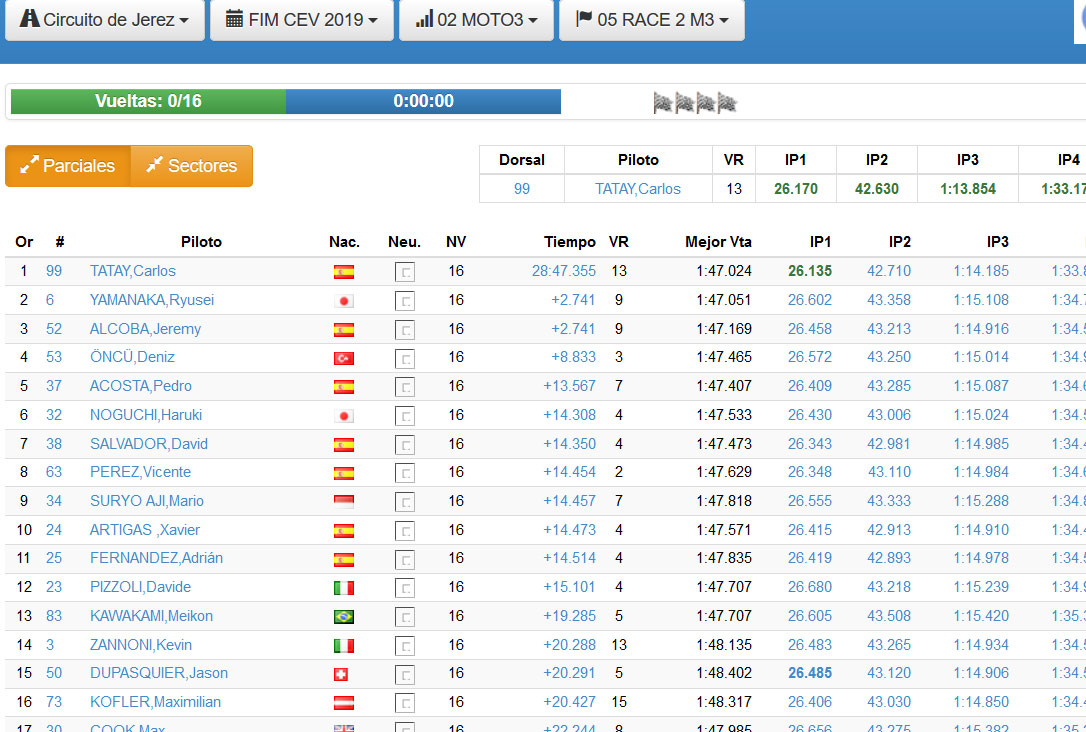Viewport: 1086px width, 732px height.
Task: Click the Spanish flag icon for TATAY, Carlos
Action: (343, 272)
